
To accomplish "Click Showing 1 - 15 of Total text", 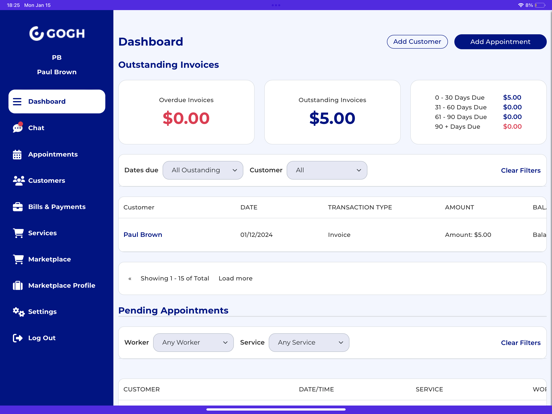I will tap(175, 278).
